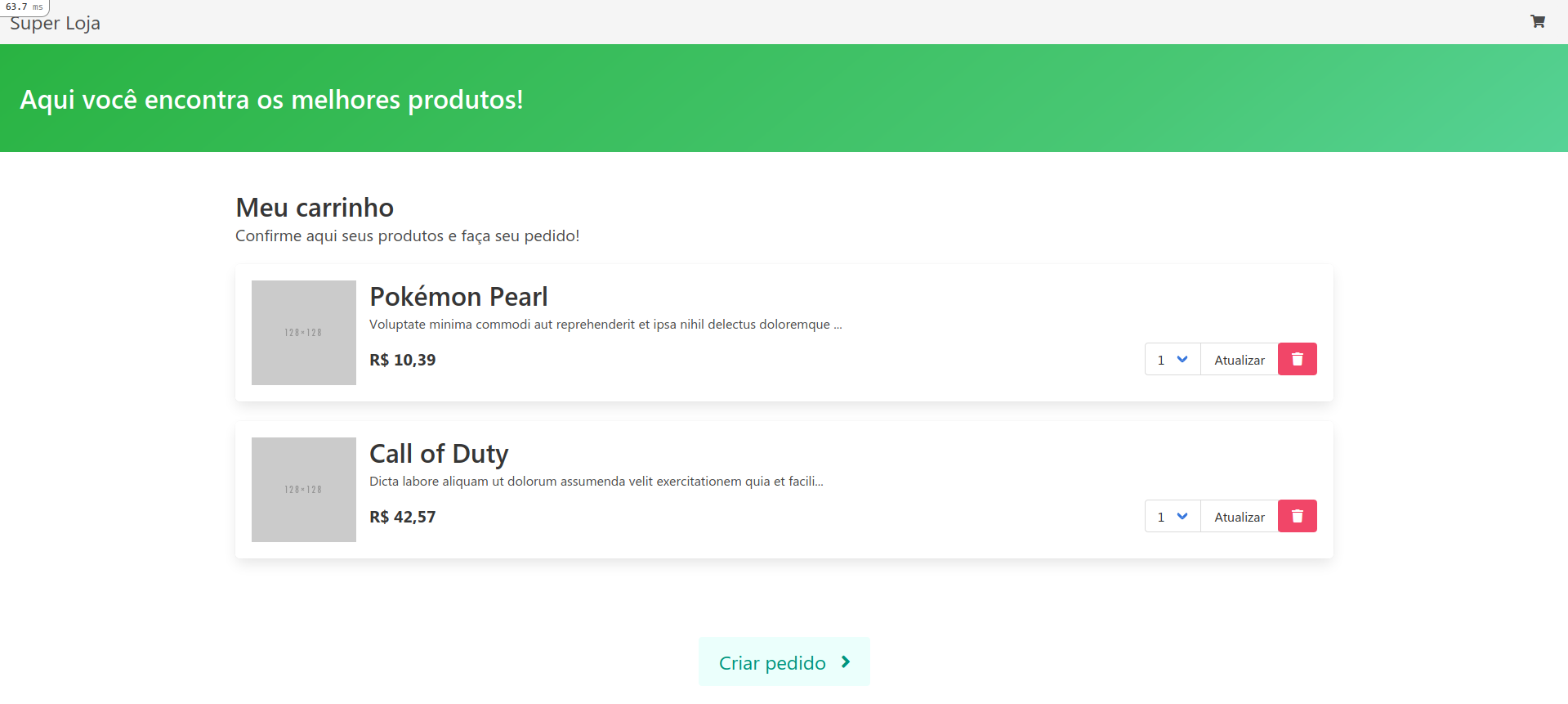Select the Pokémon Pearl title
The image size is (1568, 704).
[x=458, y=297]
